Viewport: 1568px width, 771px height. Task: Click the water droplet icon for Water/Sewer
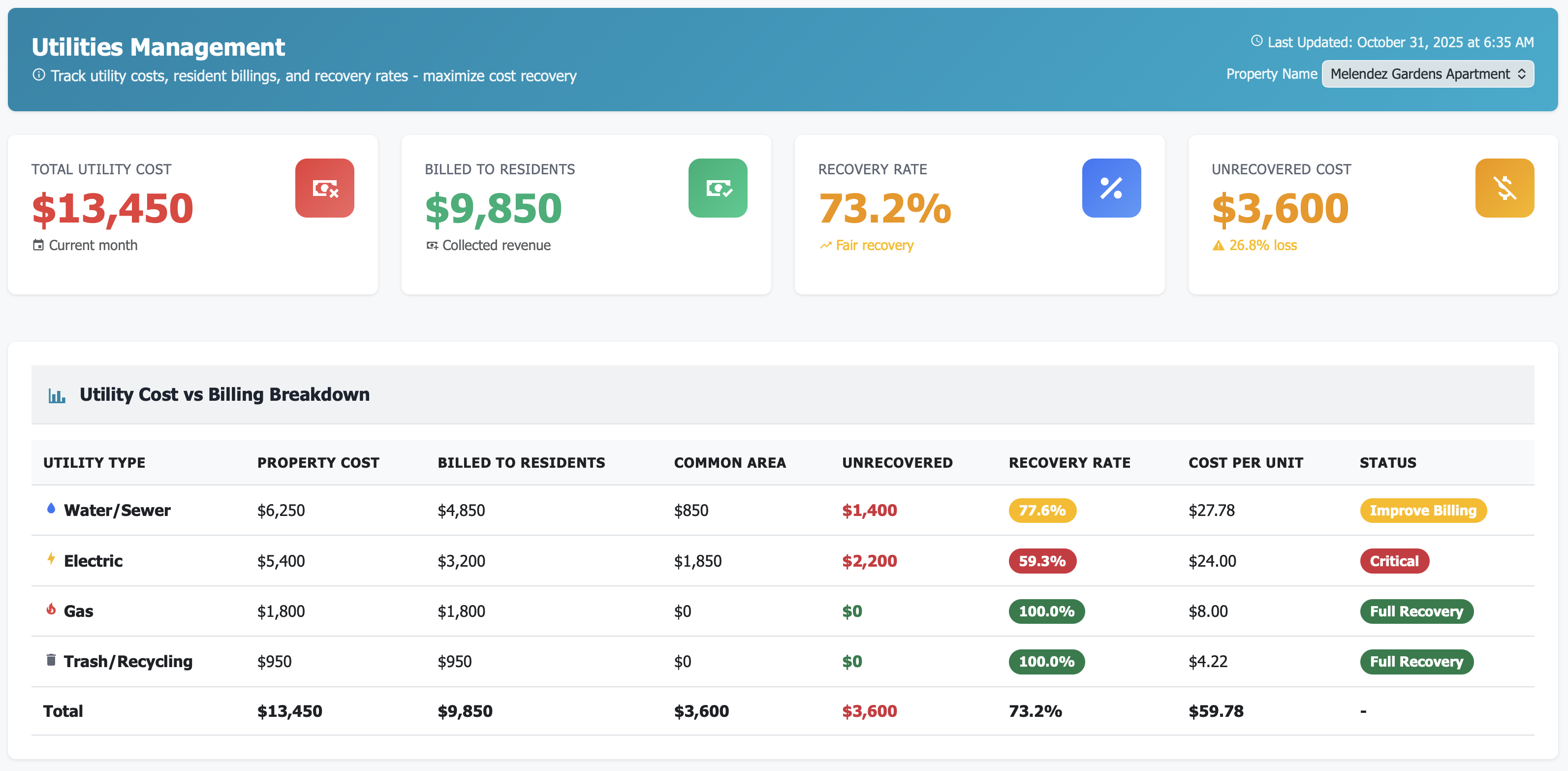click(x=51, y=510)
